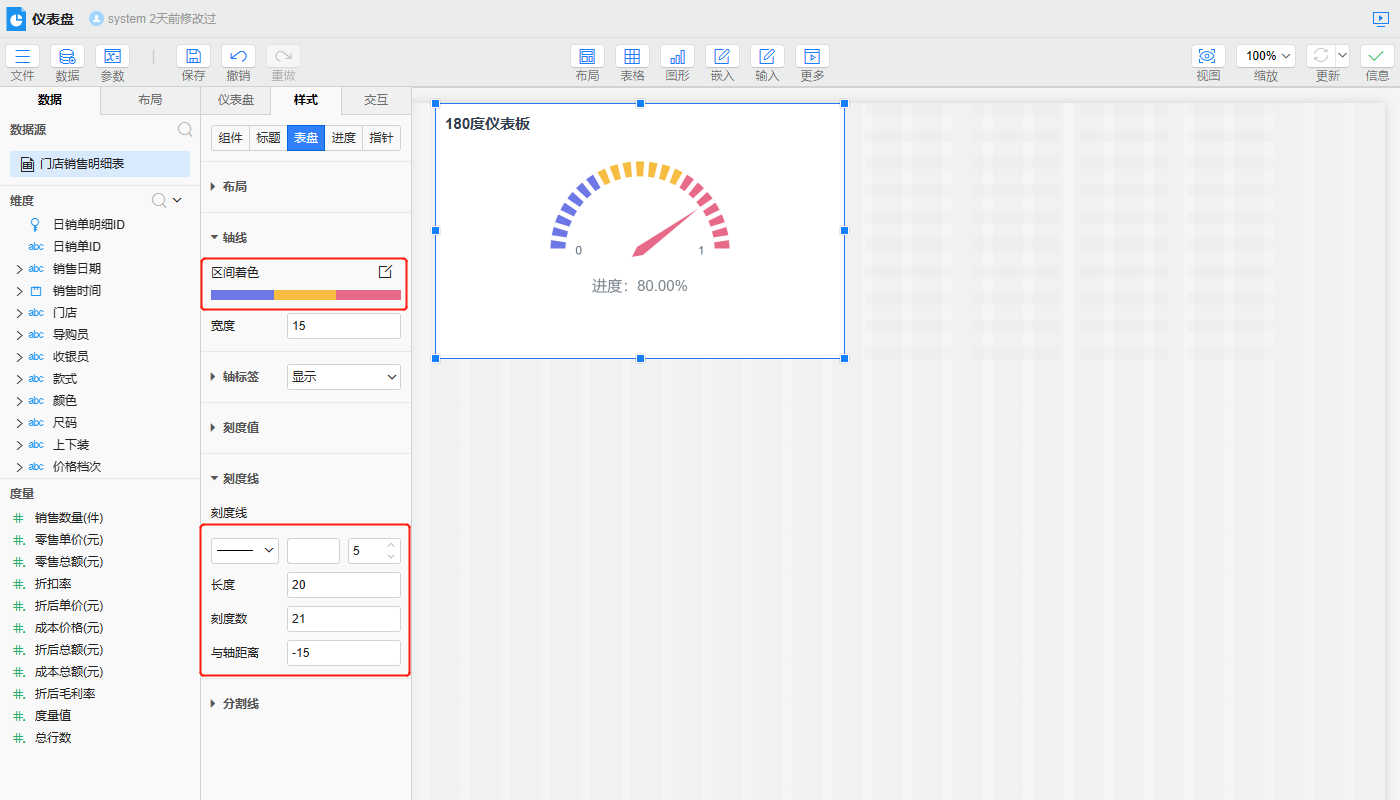Image resolution: width=1400 pixels, height=800 pixels.
Task: Click the Table (表格) insert icon
Action: pos(632,57)
